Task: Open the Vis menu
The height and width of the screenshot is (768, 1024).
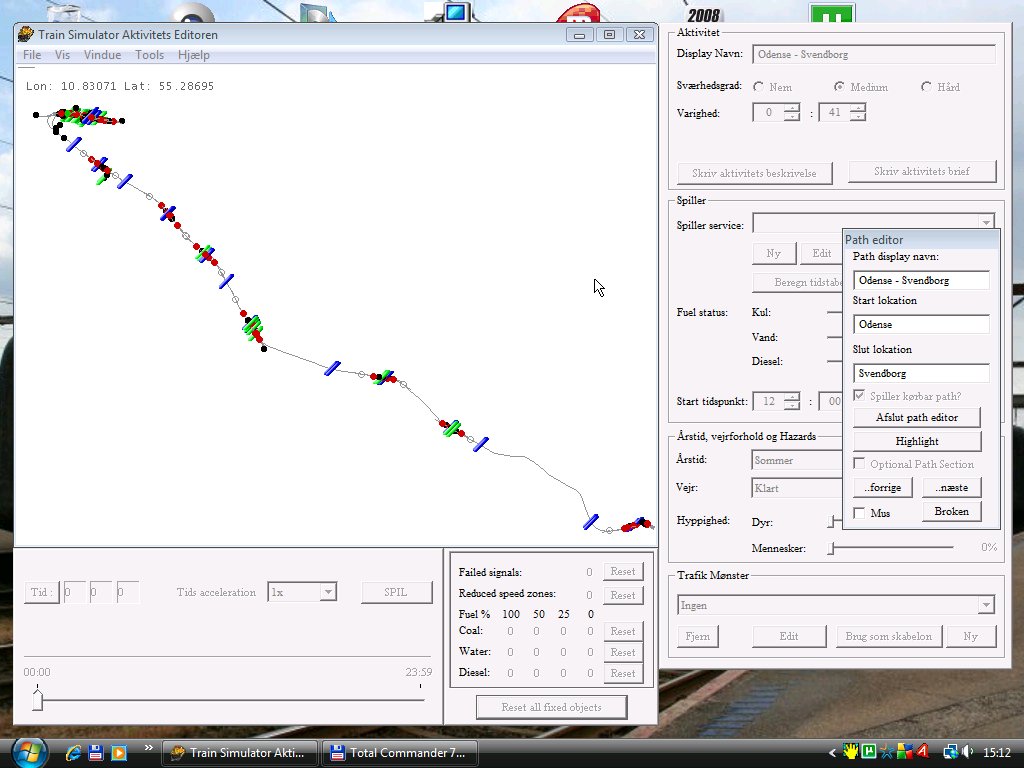Action: [x=62, y=55]
